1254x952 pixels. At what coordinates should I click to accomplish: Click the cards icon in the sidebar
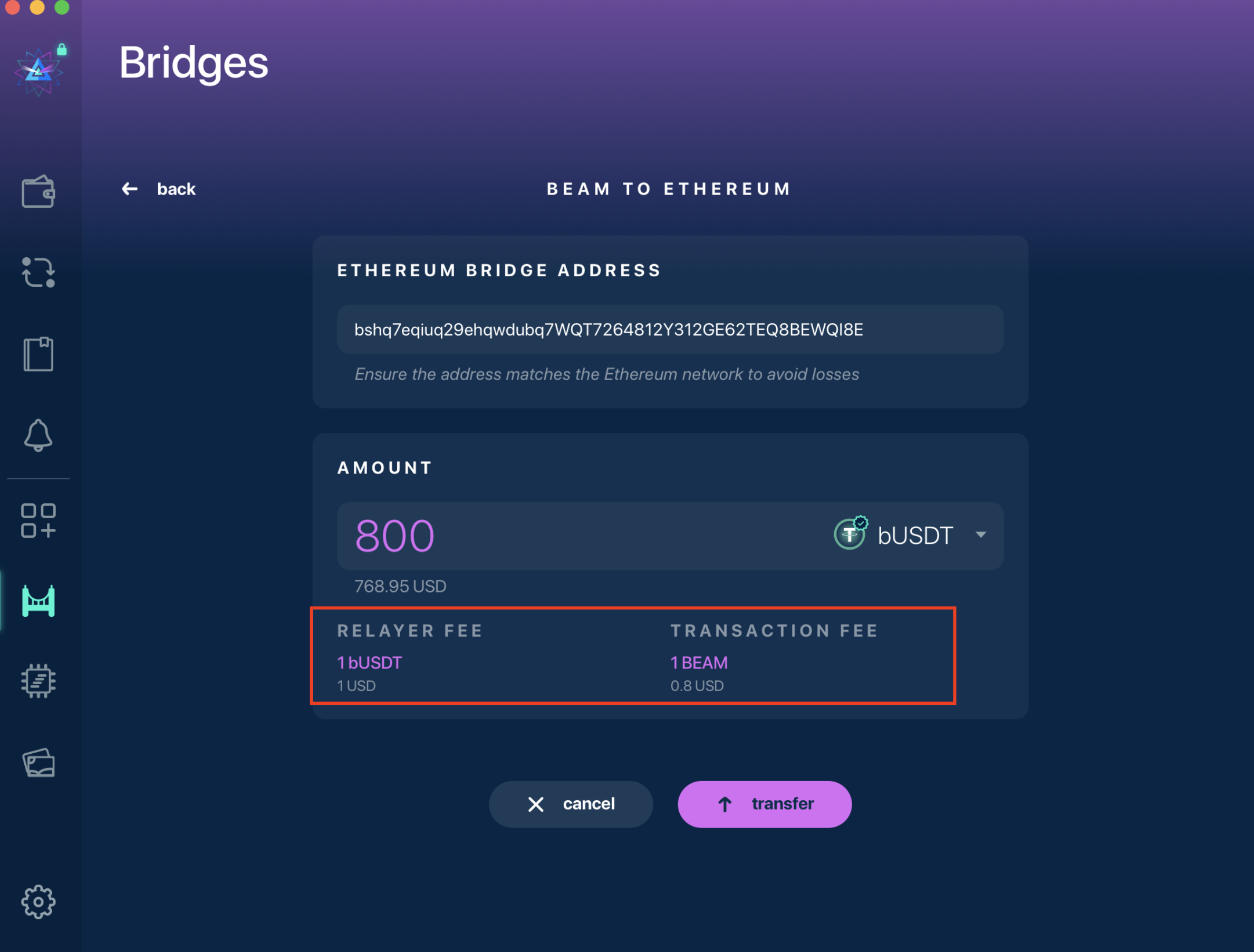coord(38,762)
